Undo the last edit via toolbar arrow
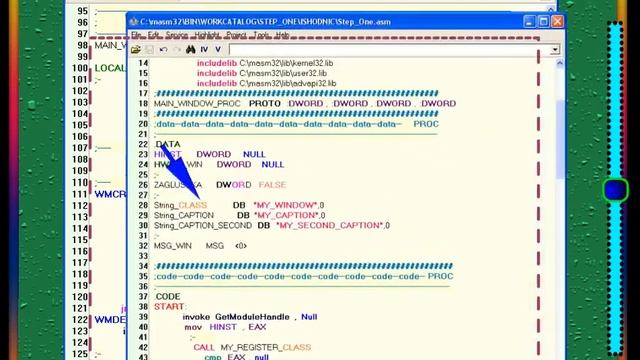Image resolution: width=640 pixels, height=360 pixels. [163, 50]
